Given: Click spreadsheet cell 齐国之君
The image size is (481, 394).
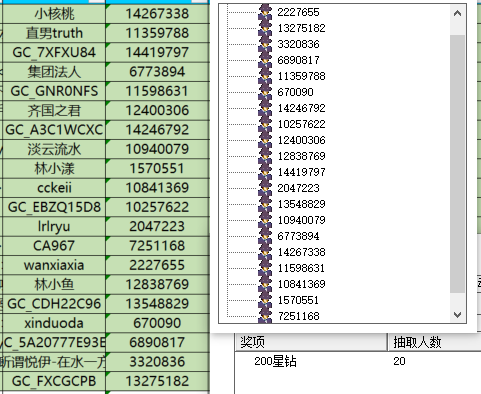Looking at the screenshot, I should coord(54,110).
